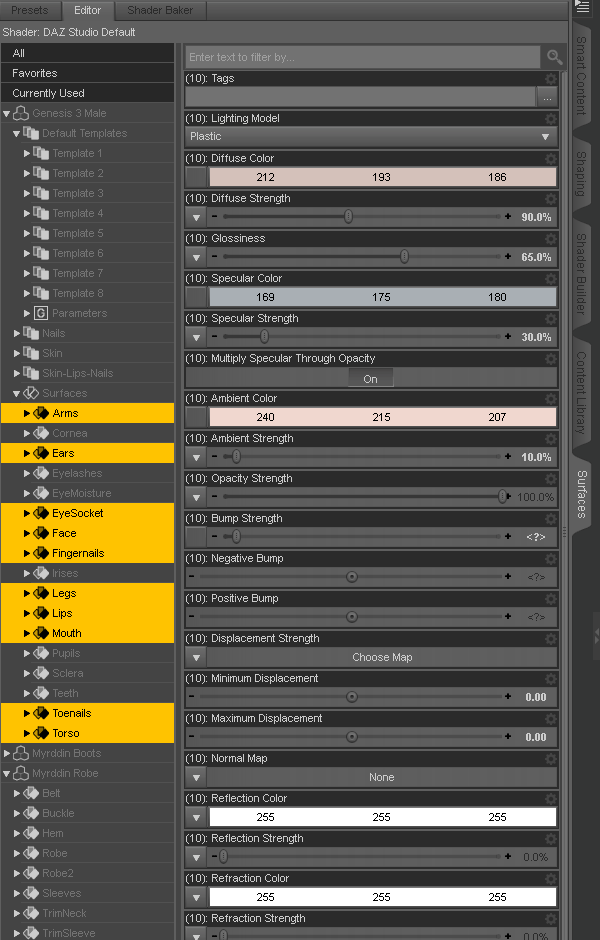Open the gear settings for Opacity Strength
The height and width of the screenshot is (940, 600).
(x=550, y=478)
